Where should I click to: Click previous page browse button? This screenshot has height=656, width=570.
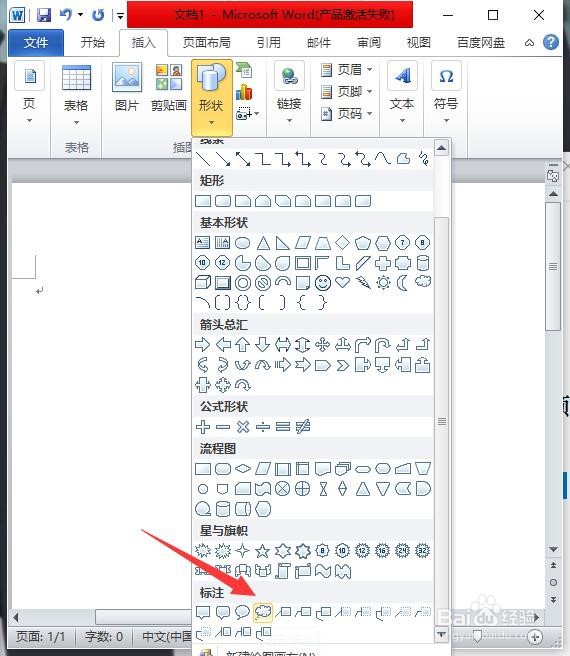pyautogui.click(x=553, y=566)
